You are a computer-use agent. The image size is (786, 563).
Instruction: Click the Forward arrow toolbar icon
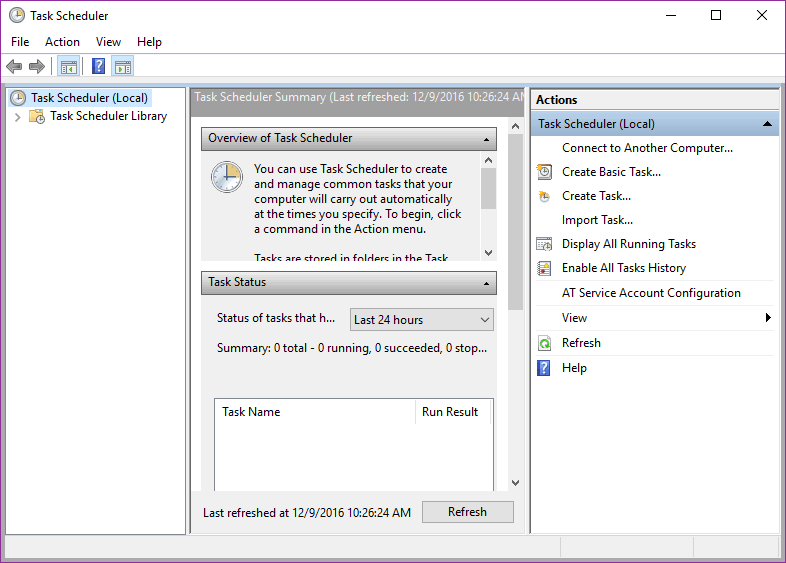(x=37, y=66)
